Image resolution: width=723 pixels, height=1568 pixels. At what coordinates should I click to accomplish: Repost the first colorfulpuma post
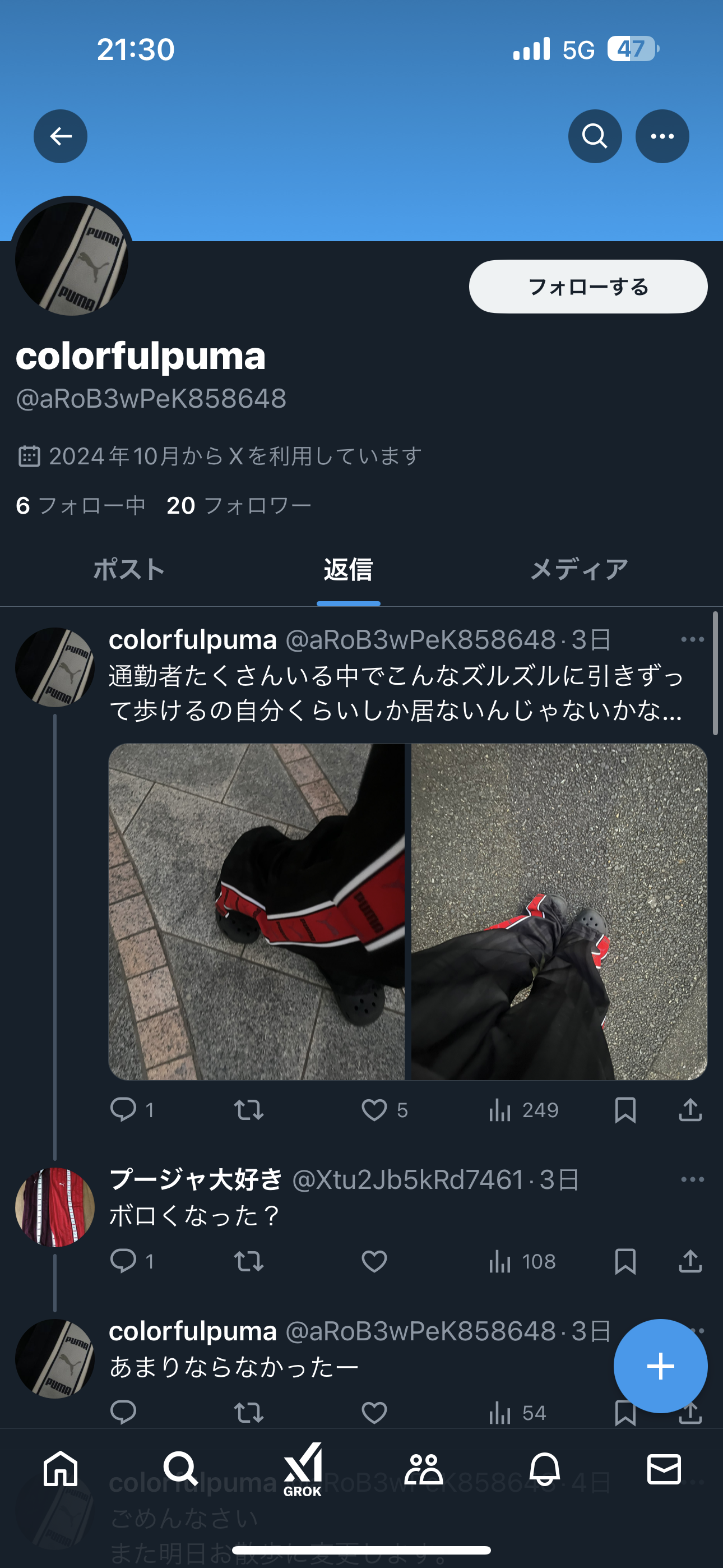[249, 1110]
